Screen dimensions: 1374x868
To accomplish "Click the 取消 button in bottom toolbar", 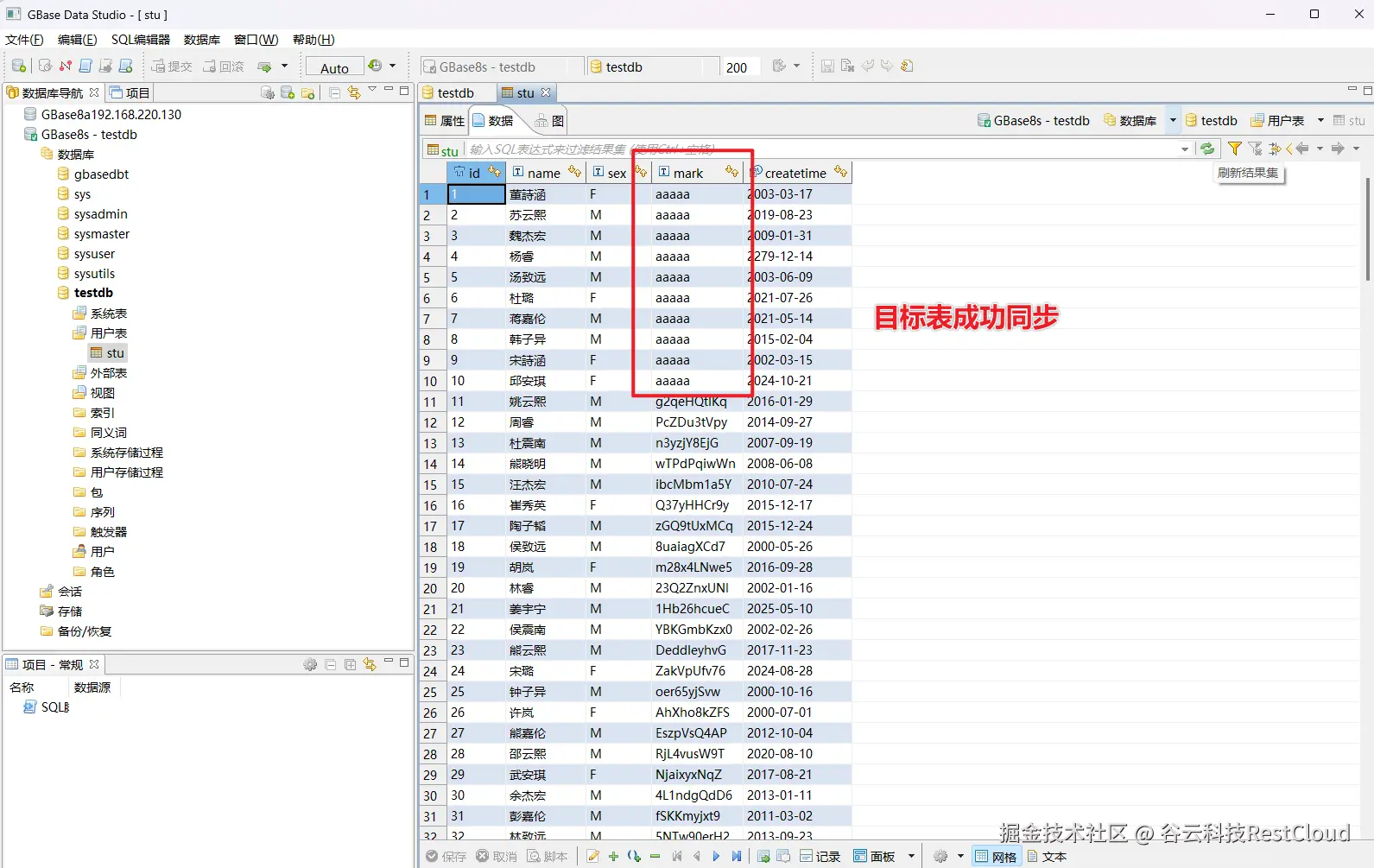I will [x=497, y=857].
